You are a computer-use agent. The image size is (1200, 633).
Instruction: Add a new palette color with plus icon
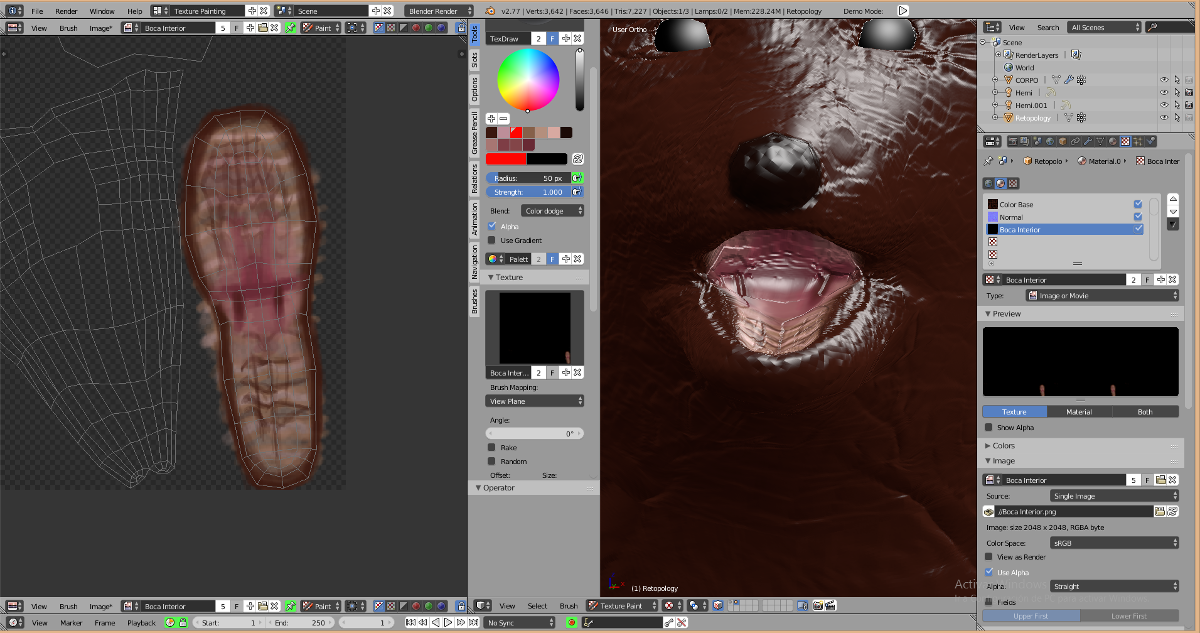[491, 118]
